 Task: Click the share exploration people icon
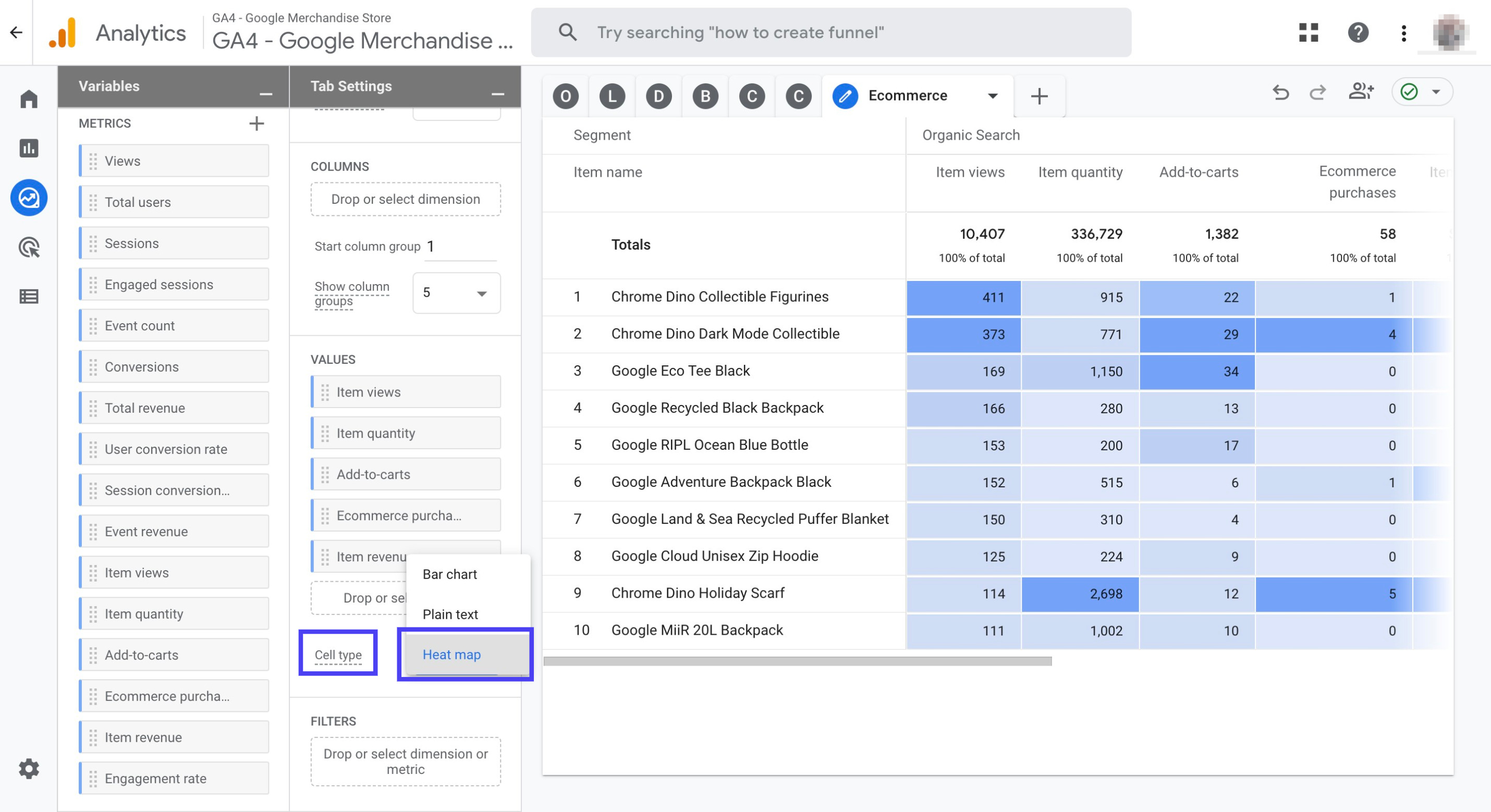pyautogui.click(x=1361, y=91)
